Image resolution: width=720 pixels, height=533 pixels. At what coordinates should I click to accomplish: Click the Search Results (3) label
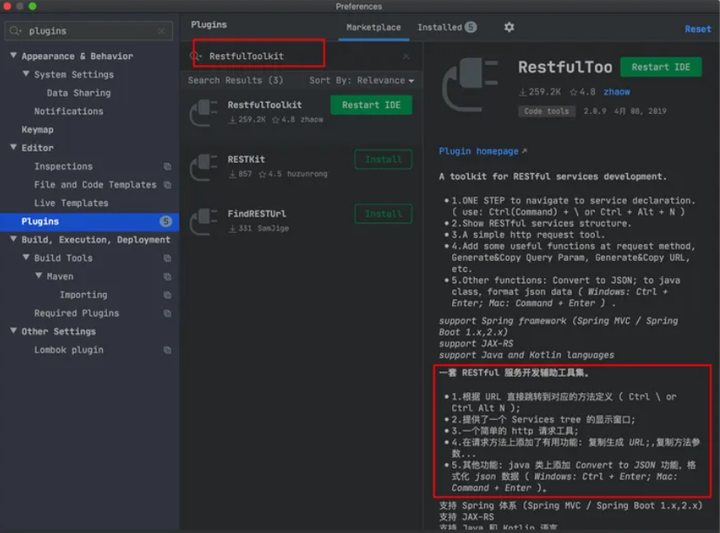[236, 80]
